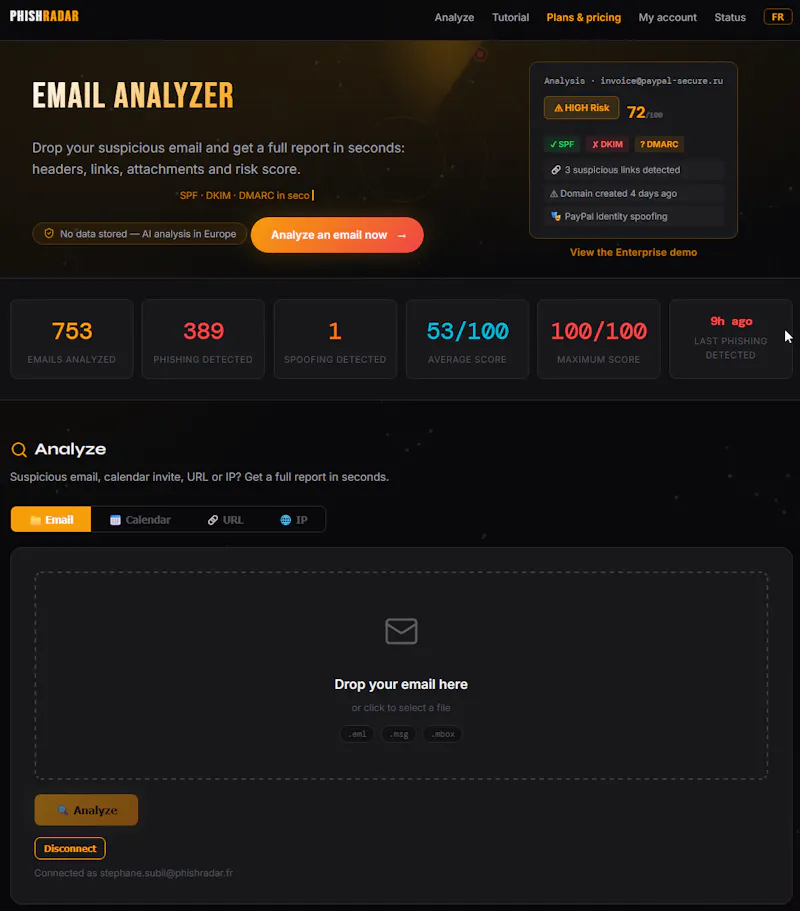Click the Drop your email here zone
The height and width of the screenshot is (911, 800).
click(401, 675)
